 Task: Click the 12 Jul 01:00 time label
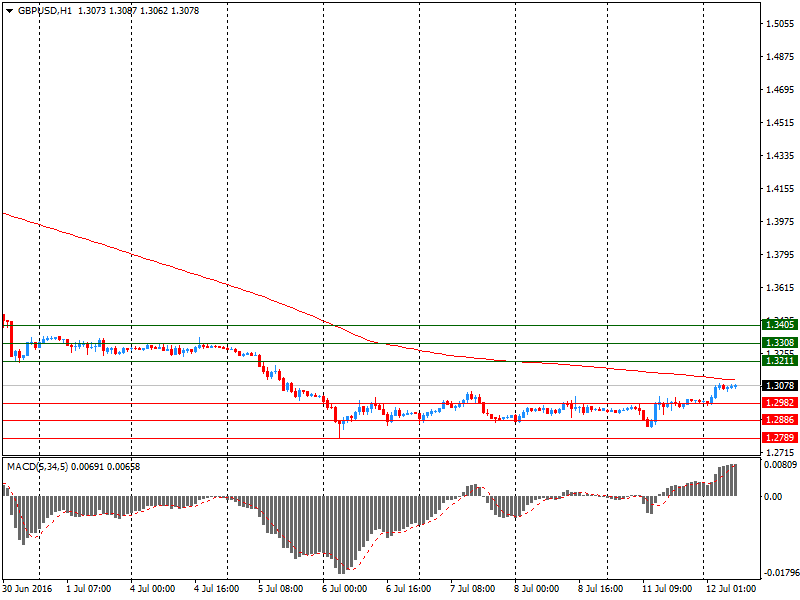(x=731, y=589)
